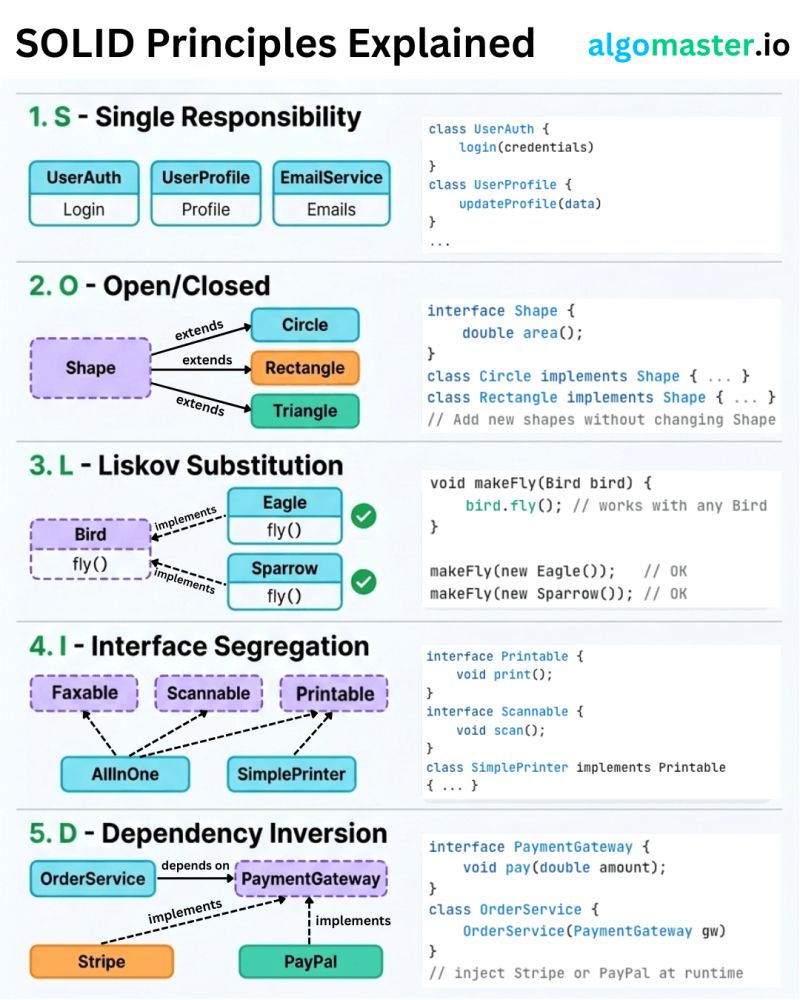Viewport: 800px width, 1000px height.
Task: Click the green checkmark next to Sparrow
Action: coord(363,582)
